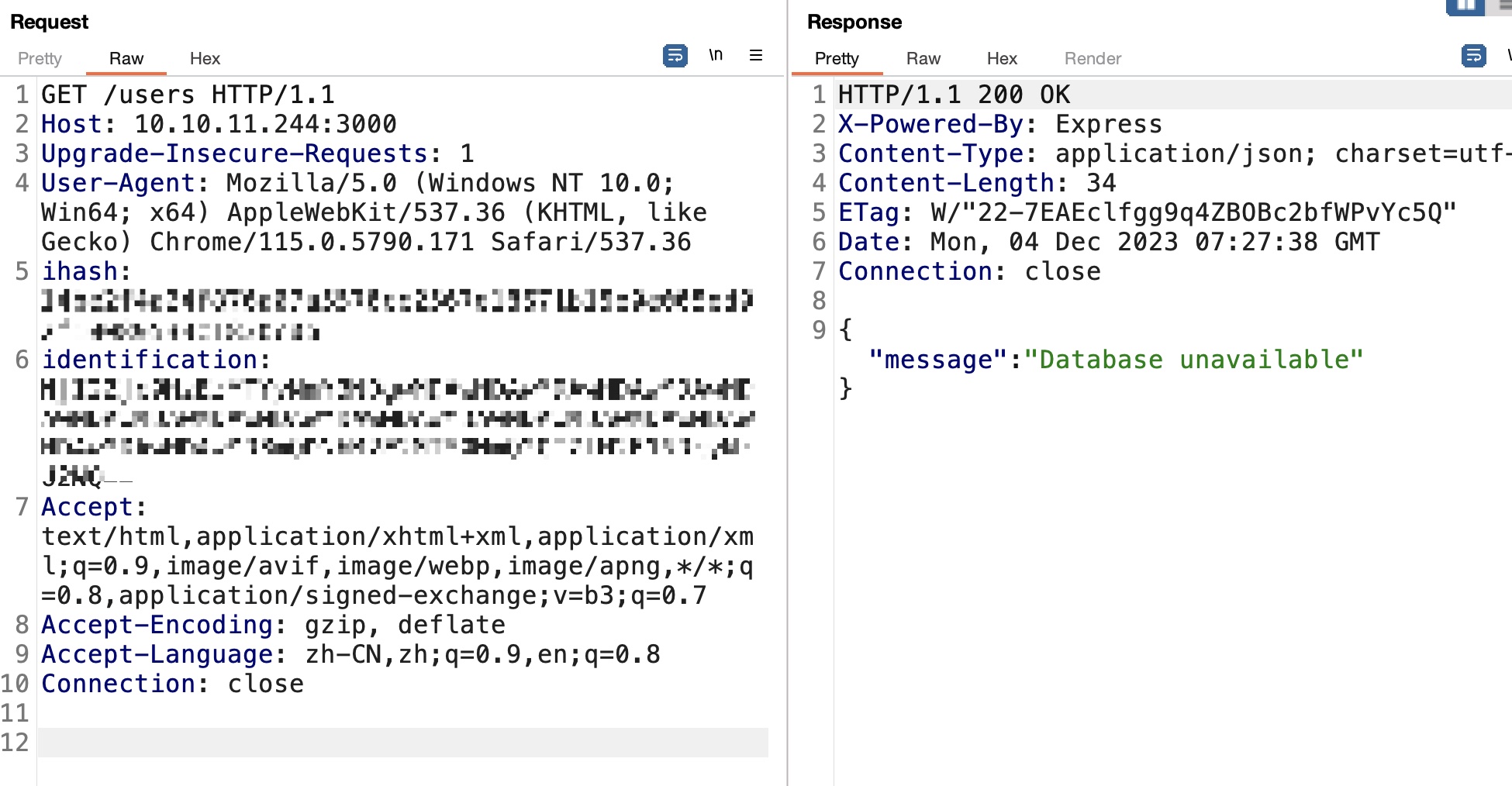Open Render tab in Response panel
This screenshot has height=786, width=1512.
pos(1093,58)
